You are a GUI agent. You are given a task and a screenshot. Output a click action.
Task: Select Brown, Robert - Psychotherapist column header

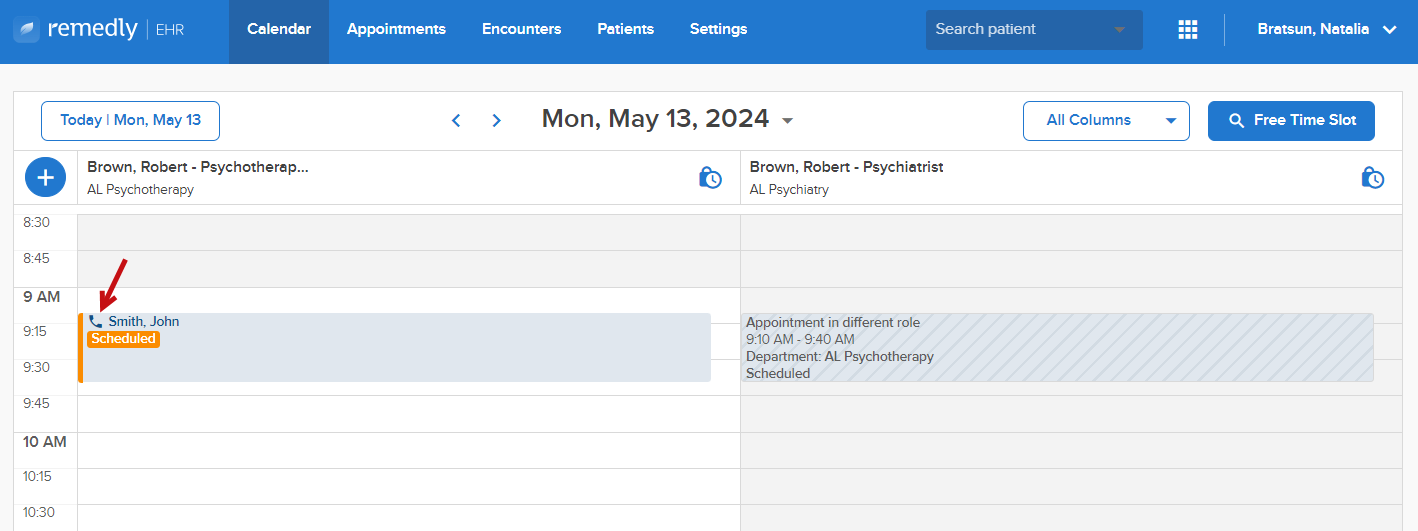(x=198, y=167)
